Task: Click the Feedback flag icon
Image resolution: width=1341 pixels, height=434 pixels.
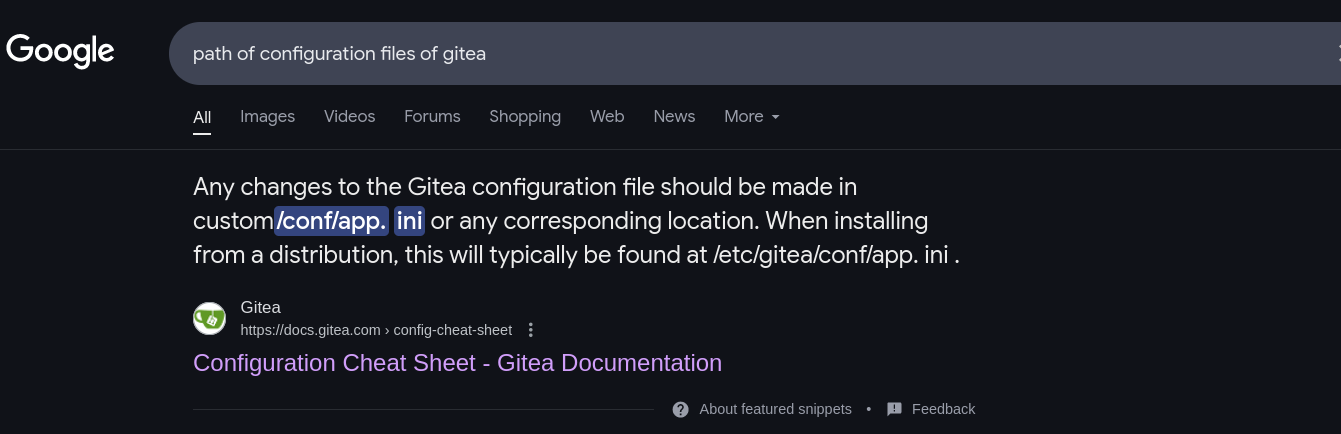Action: click(x=894, y=409)
